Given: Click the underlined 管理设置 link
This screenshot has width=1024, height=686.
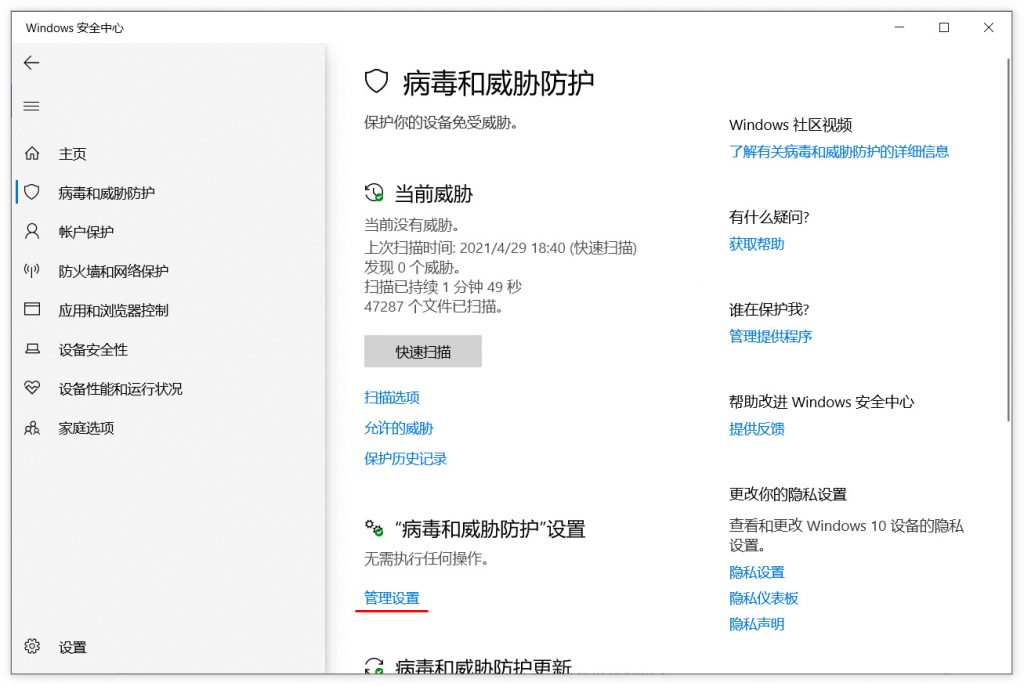Looking at the screenshot, I should coord(392,598).
